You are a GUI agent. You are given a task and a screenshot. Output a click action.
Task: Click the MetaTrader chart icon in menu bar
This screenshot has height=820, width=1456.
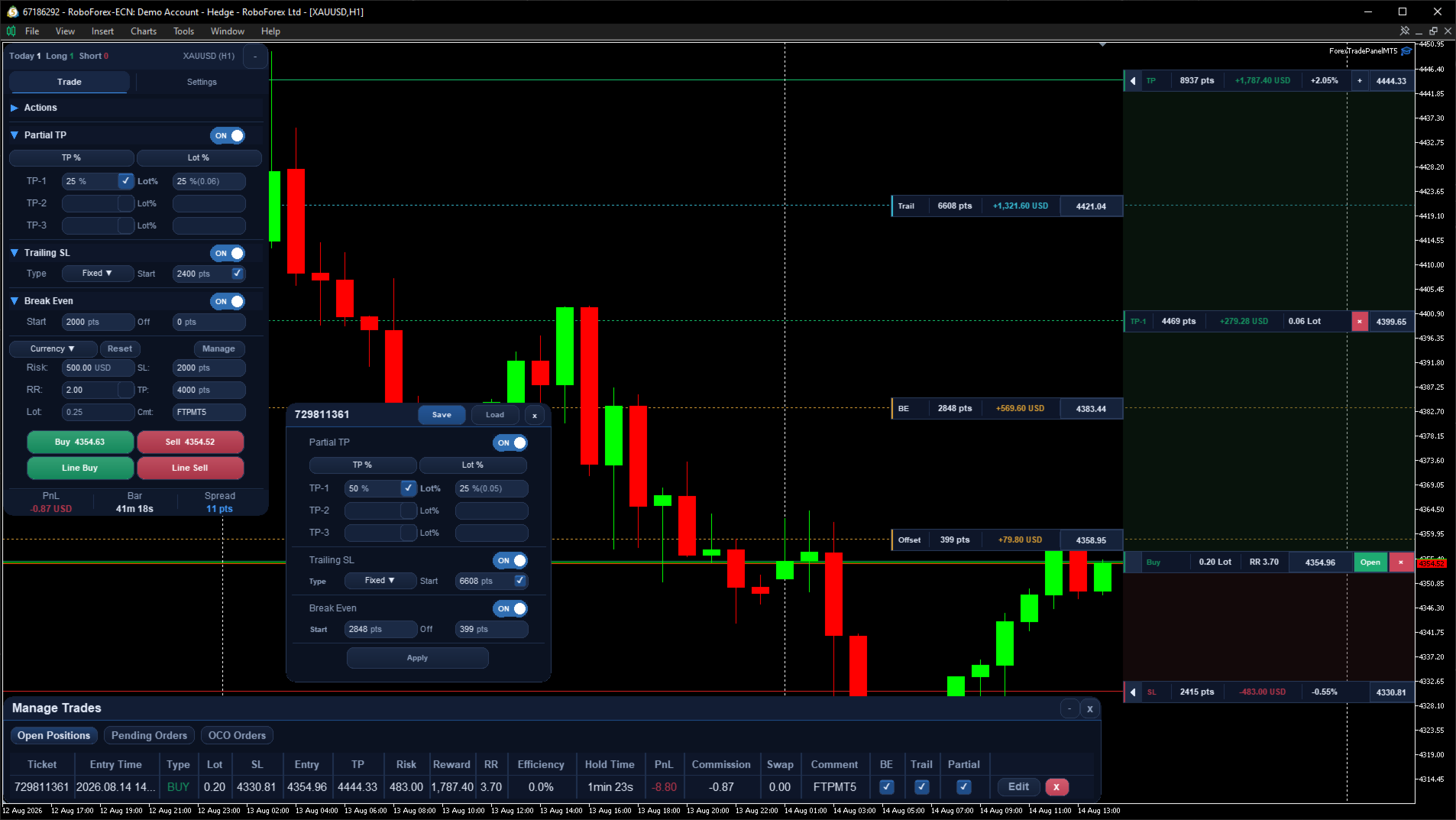tap(11, 31)
